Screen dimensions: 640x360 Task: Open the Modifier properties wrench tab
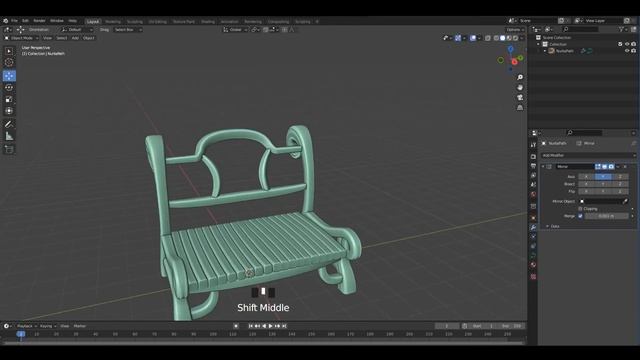533,227
